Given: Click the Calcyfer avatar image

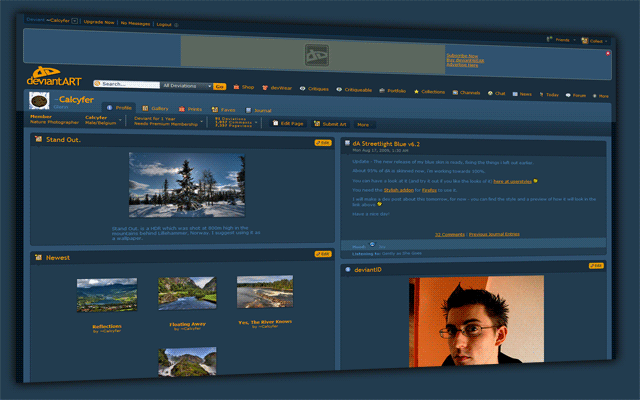Looking at the screenshot, I should coord(39,101).
